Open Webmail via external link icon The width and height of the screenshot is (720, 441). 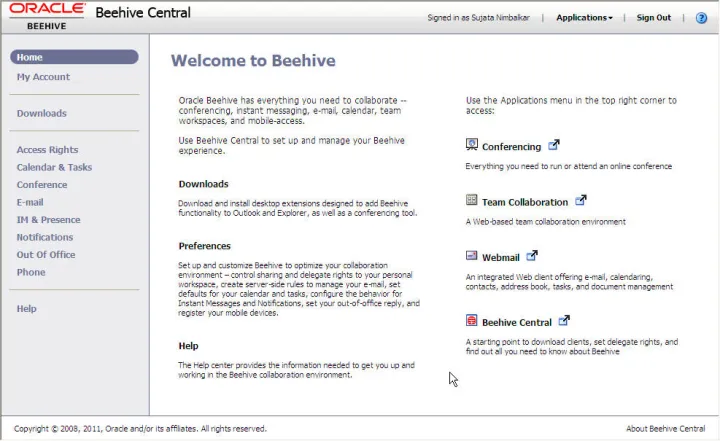tap(532, 255)
